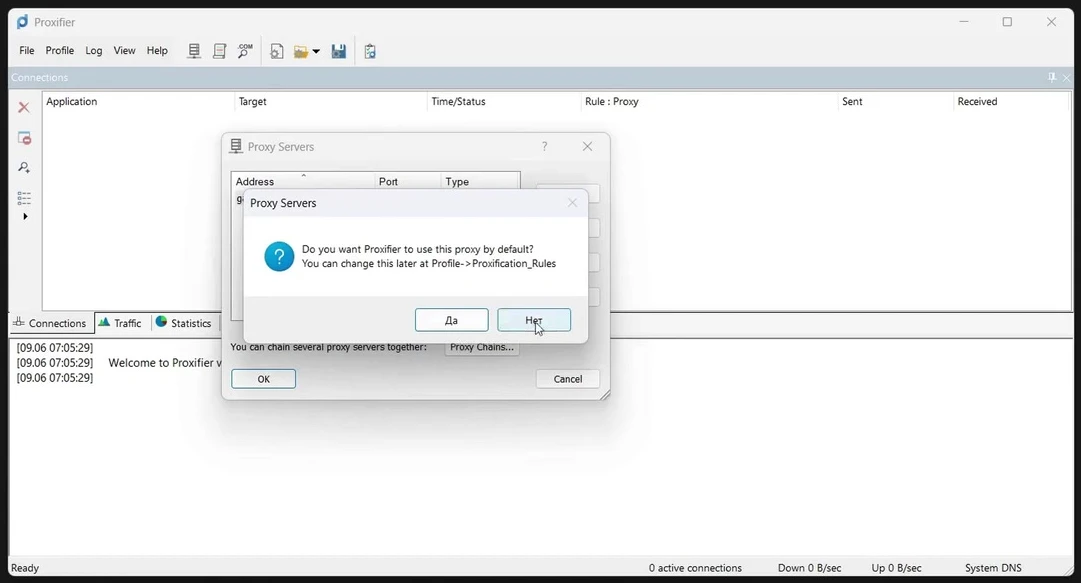The image size is (1081, 583).
Task: Minimize the Proxifier window
Action: (x=964, y=22)
